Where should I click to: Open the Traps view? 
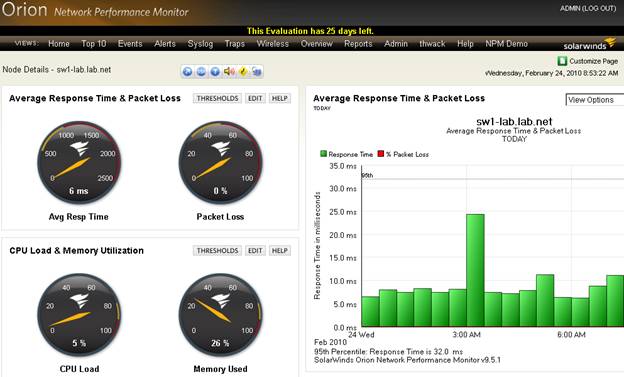235,44
